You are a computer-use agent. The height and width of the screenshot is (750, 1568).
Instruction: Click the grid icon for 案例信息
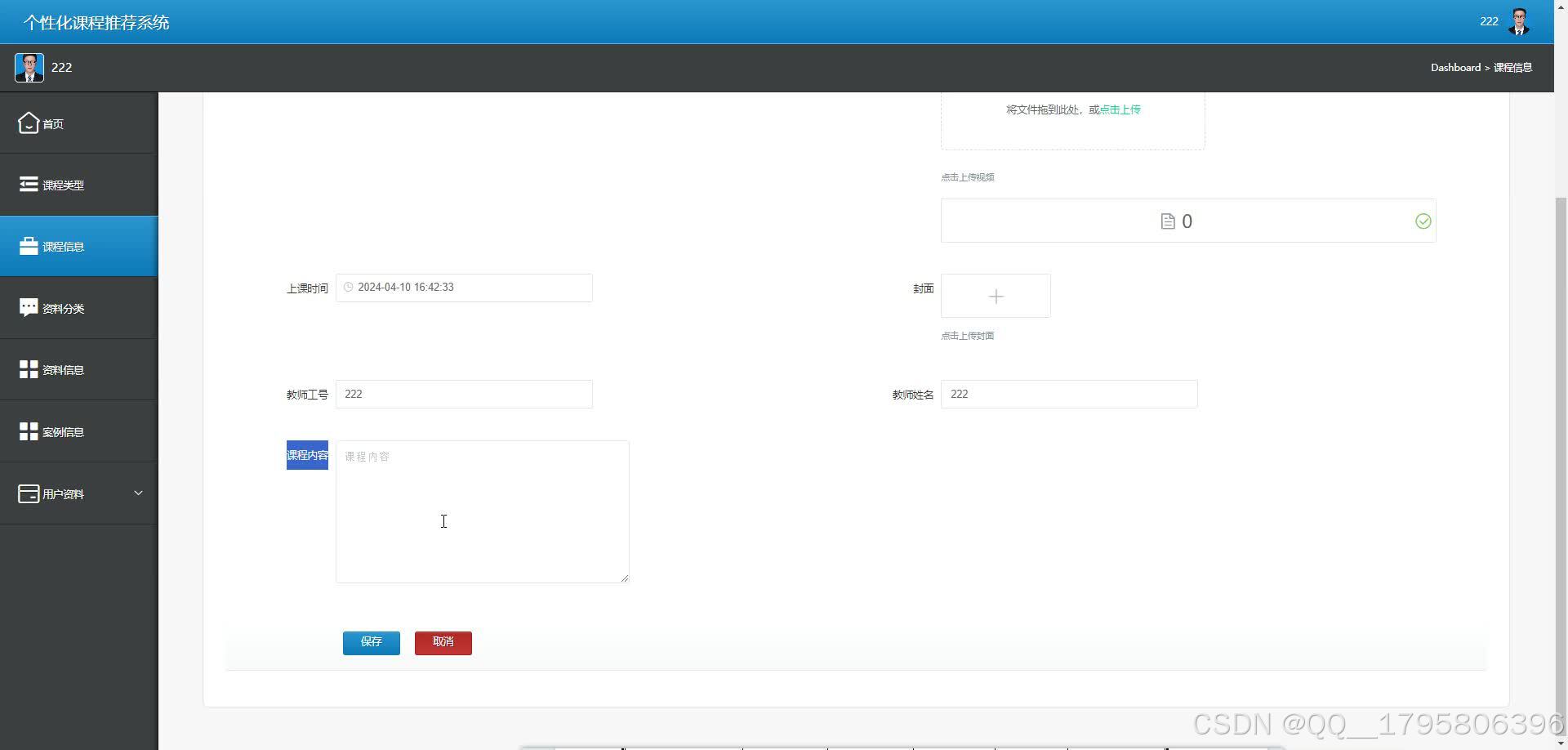click(x=29, y=431)
